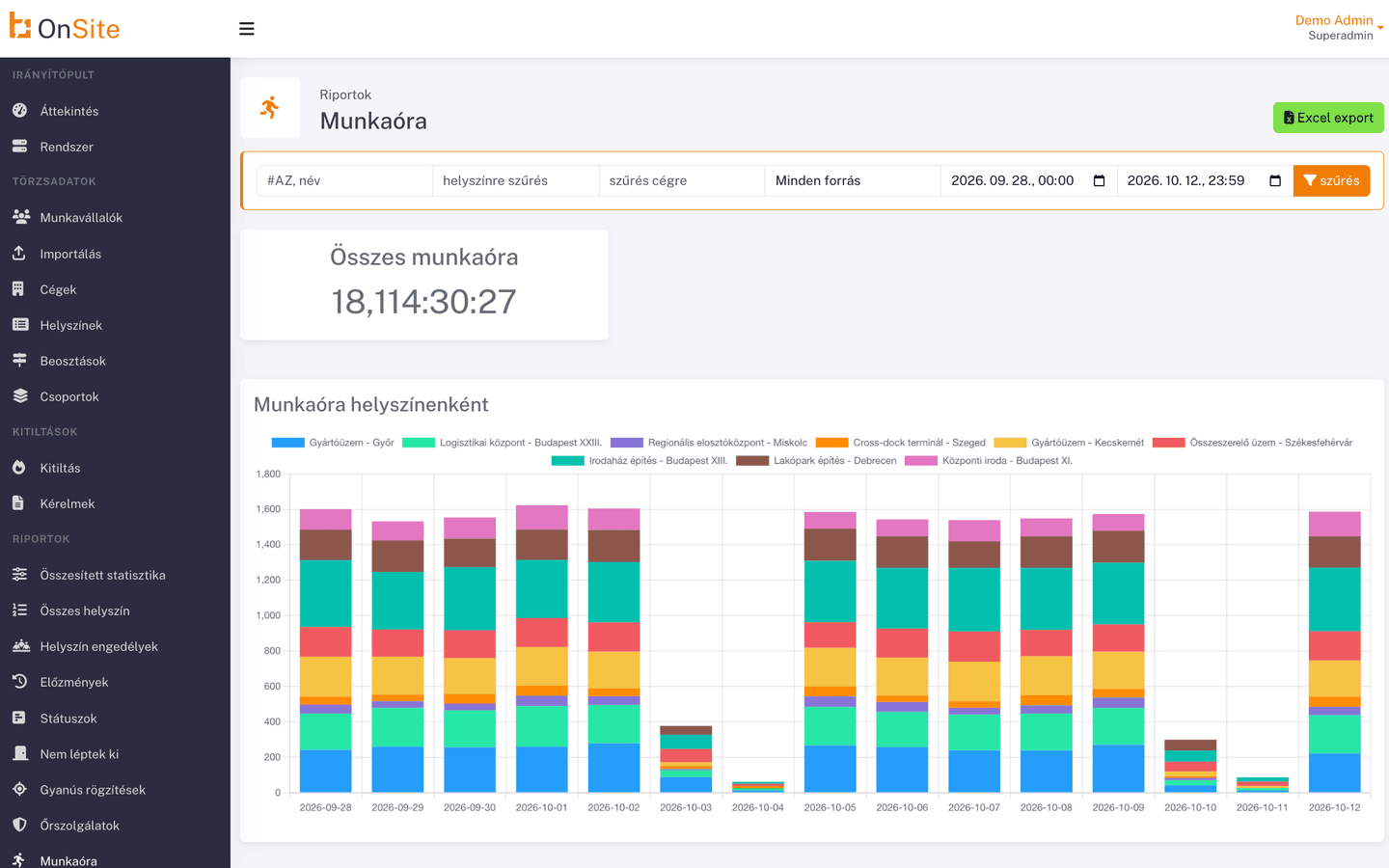This screenshot has width=1389, height=868.
Task: Open the szűrés cégre company filter
Action: (682, 180)
